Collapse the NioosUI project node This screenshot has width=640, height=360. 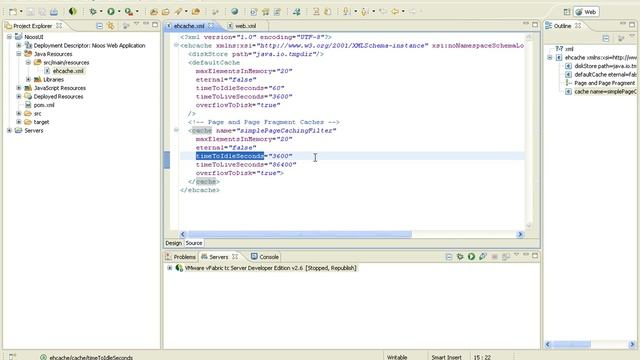(x=9, y=37)
